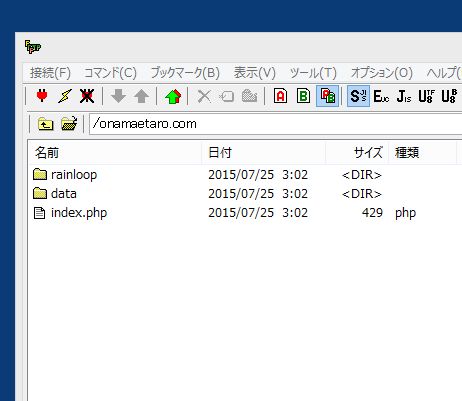
Task: Click the green house-arrow Mirror Upload icon
Action: tap(173, 96)
